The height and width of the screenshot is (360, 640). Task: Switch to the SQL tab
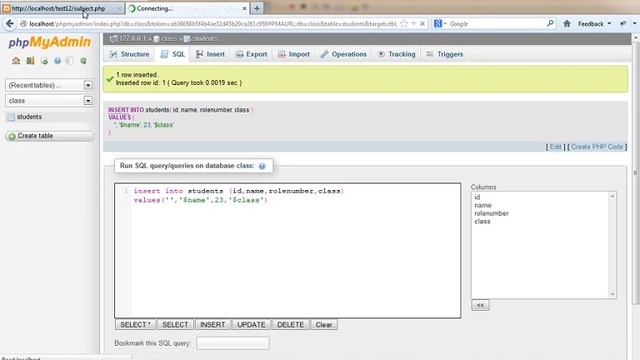(x=173, y=54)
